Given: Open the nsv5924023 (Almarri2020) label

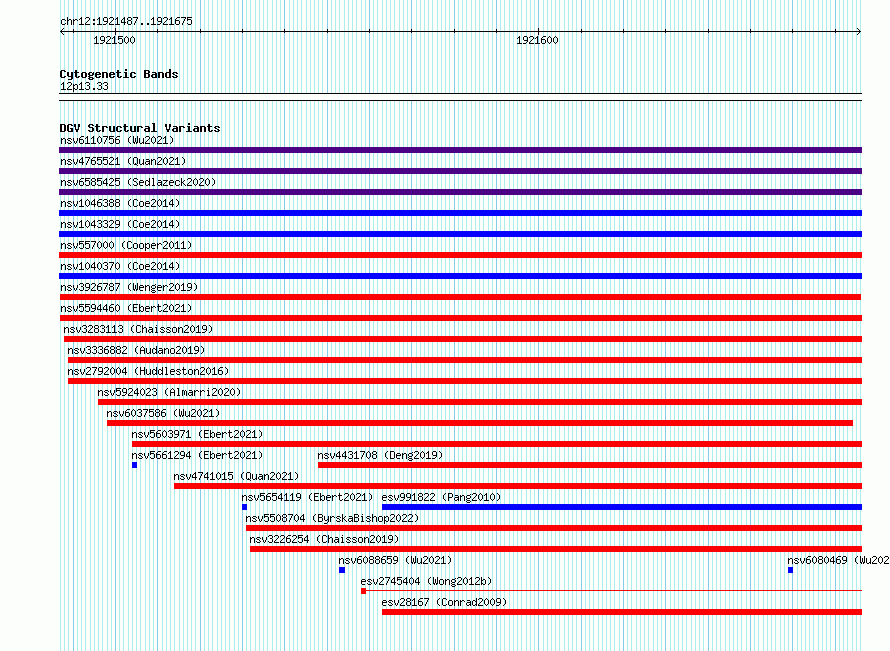Looking at the screenshot, I should (x=169, y=392).
